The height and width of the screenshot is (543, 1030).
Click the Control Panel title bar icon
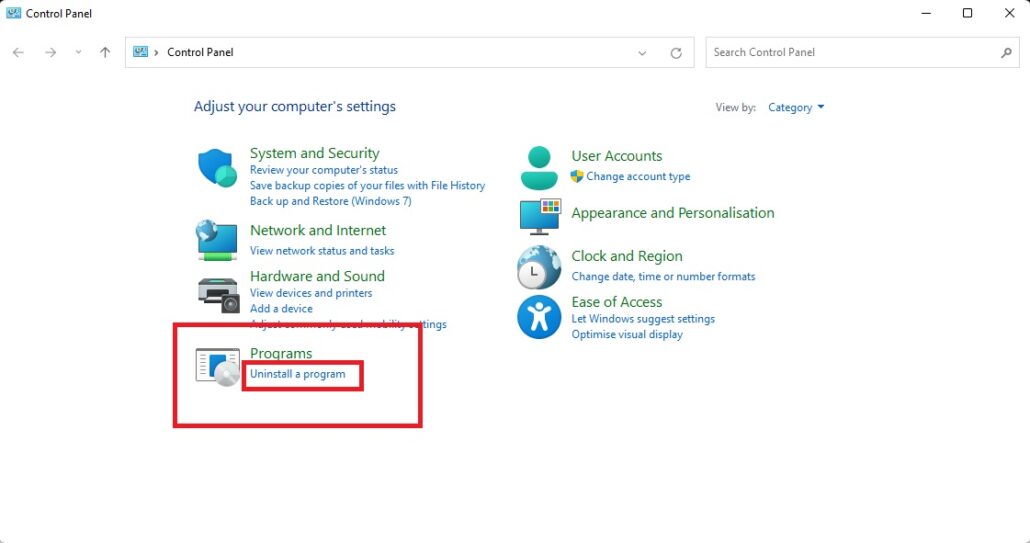point(13,13)
